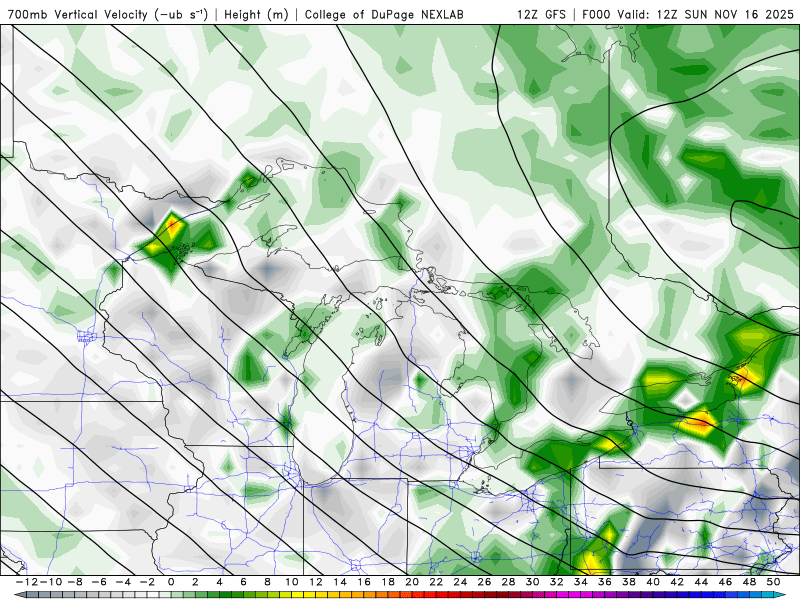Click the '28' color scale label
The image size is (800, 600).
point(509,582)
